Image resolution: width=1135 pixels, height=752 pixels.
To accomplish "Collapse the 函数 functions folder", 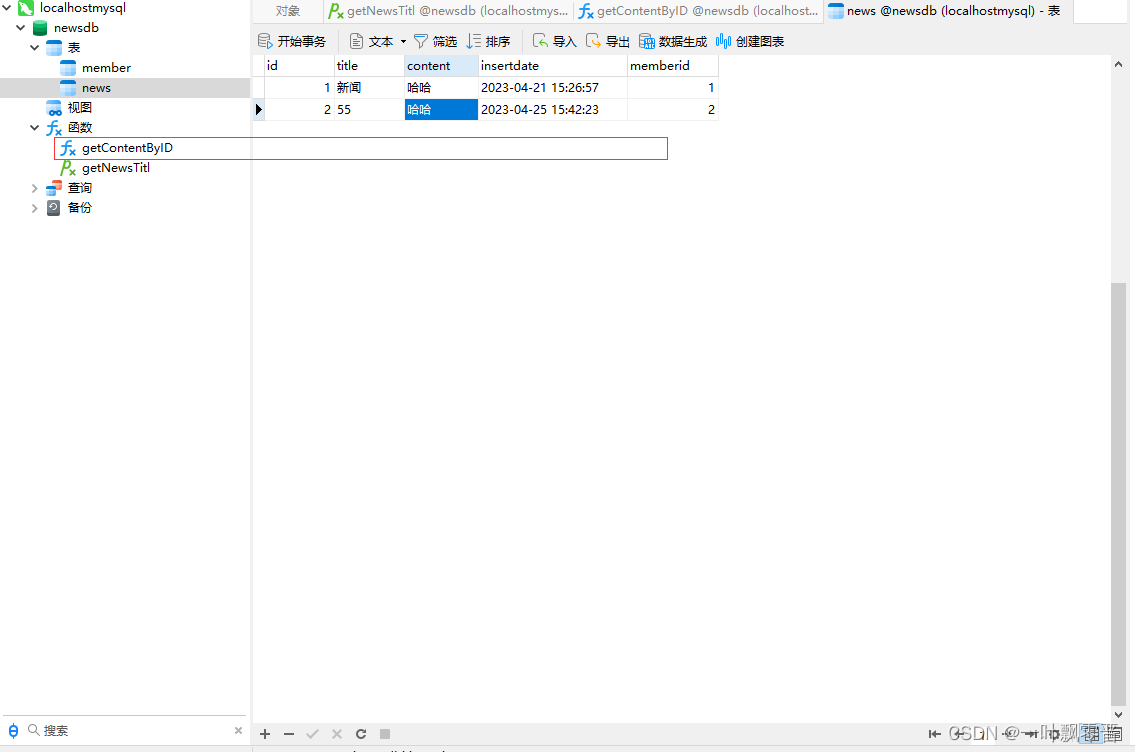I will (x=34, y=127).
